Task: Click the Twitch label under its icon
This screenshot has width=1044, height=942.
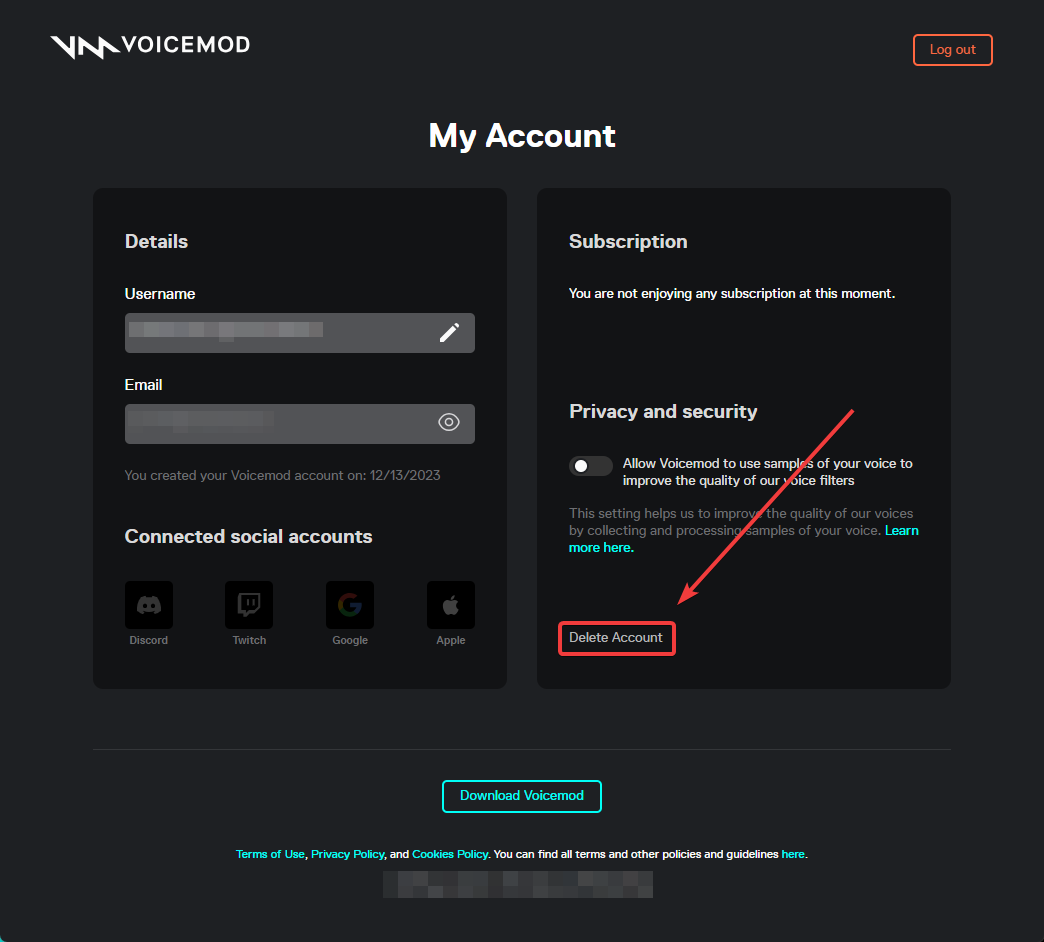Action: [249, 640]
